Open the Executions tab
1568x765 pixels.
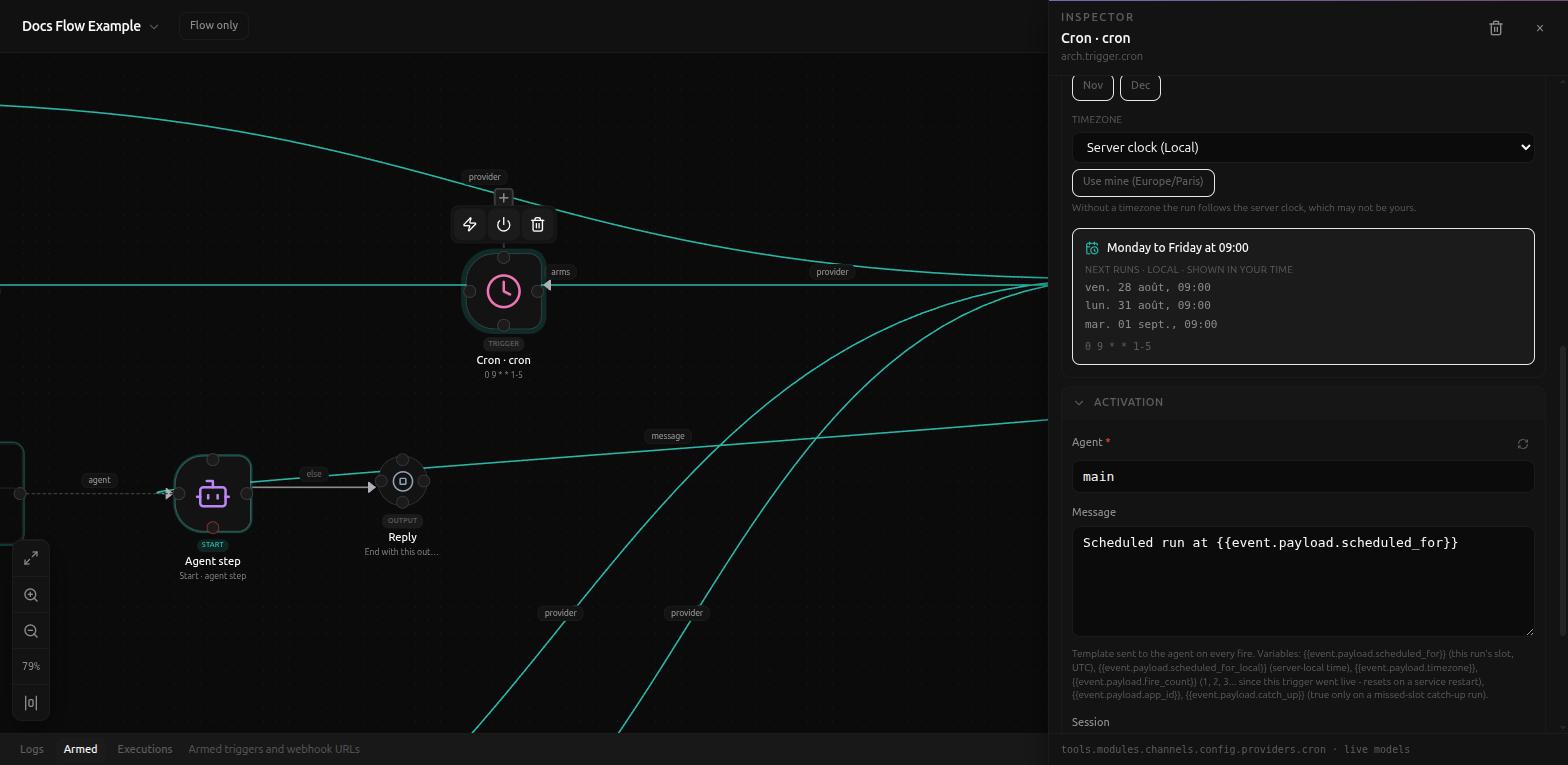[145, 749]
